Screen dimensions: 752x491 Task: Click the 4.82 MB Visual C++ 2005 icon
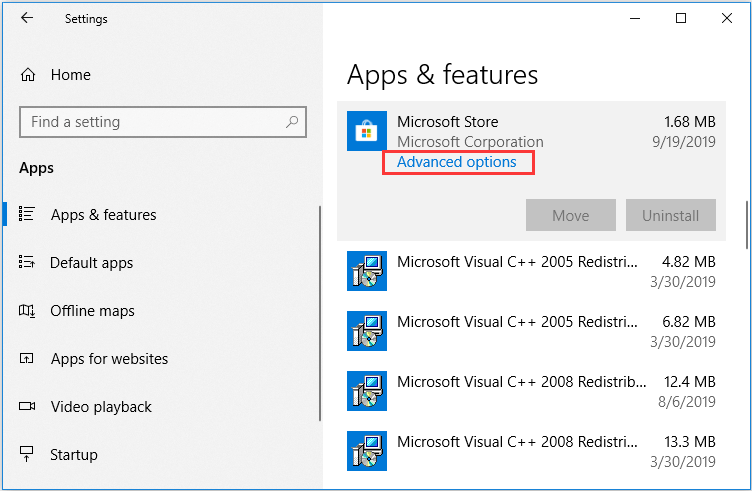coord(367,271)
